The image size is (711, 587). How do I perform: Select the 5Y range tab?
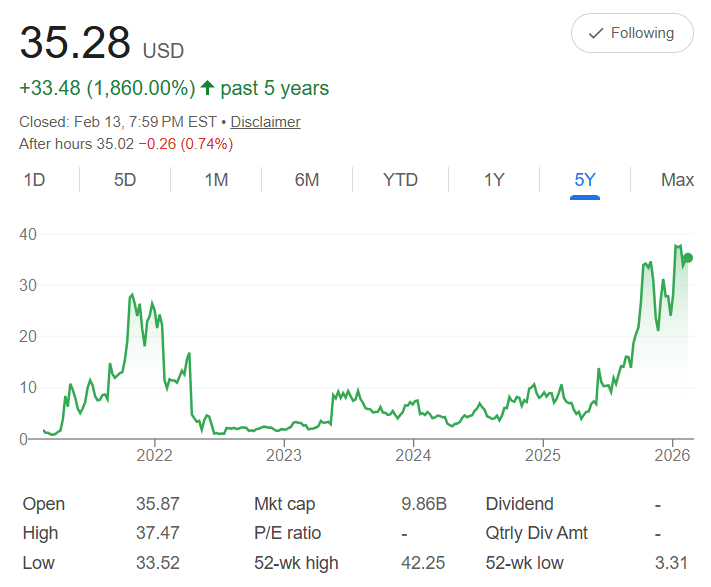(585, 180)
